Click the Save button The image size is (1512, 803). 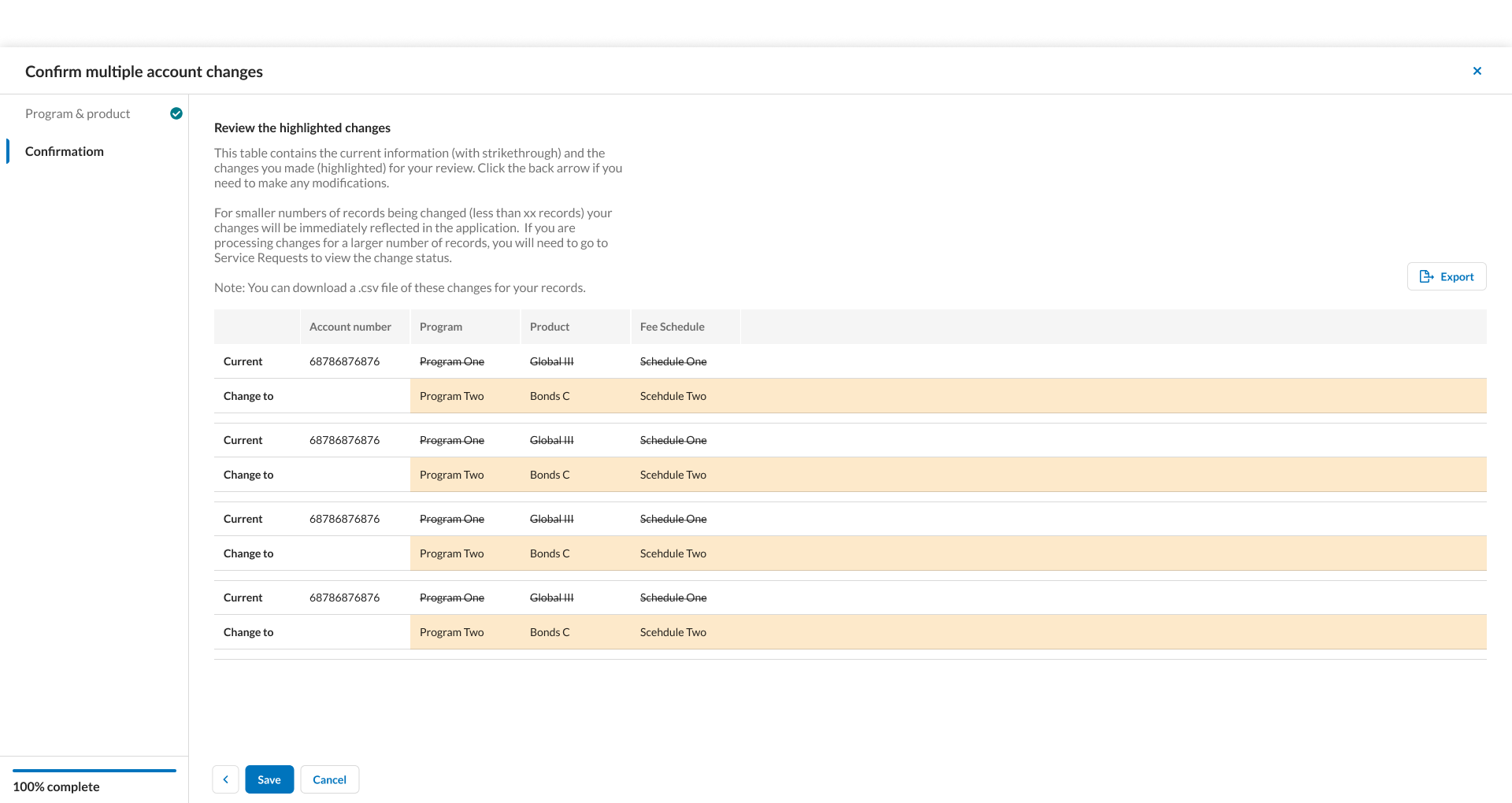(269, 779)
